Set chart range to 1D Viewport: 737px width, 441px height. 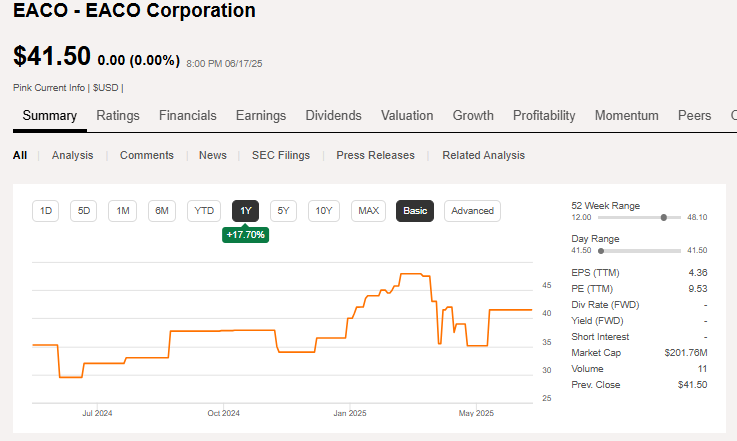[46, 211]
